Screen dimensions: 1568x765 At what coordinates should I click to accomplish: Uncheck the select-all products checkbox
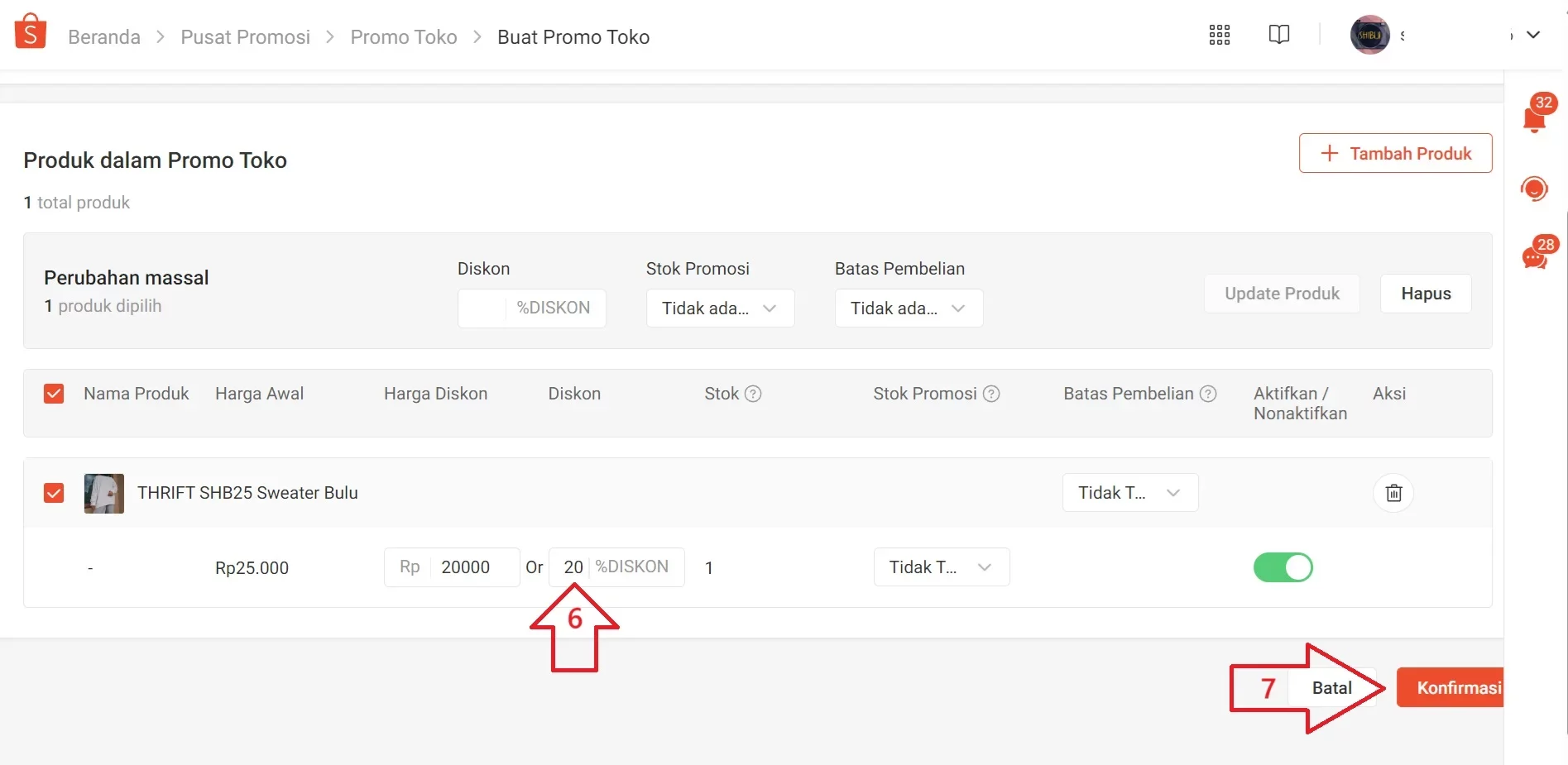coord(54,394)
